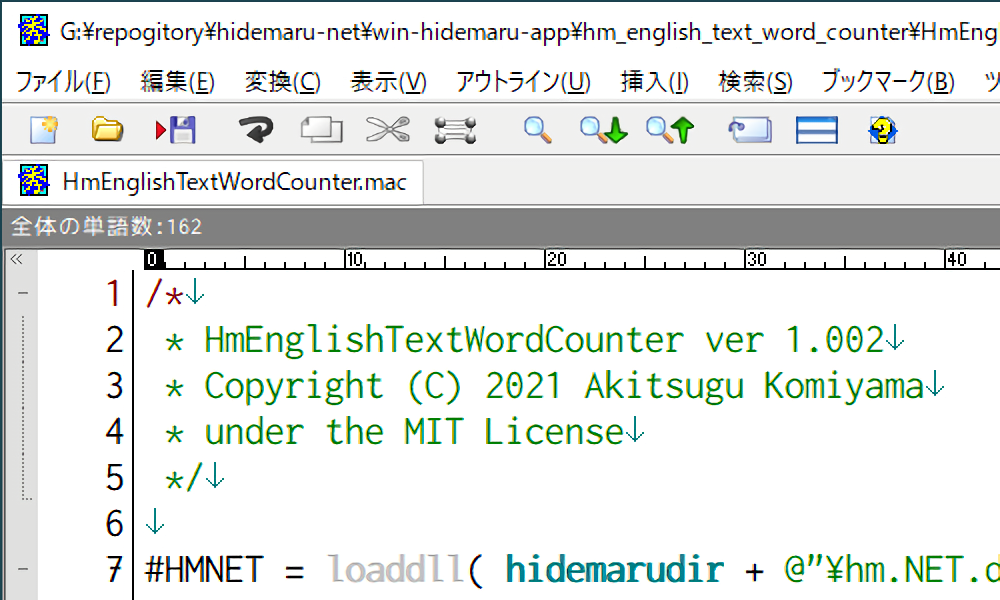Click the double chevron beside the ruler

click(16, 259)
